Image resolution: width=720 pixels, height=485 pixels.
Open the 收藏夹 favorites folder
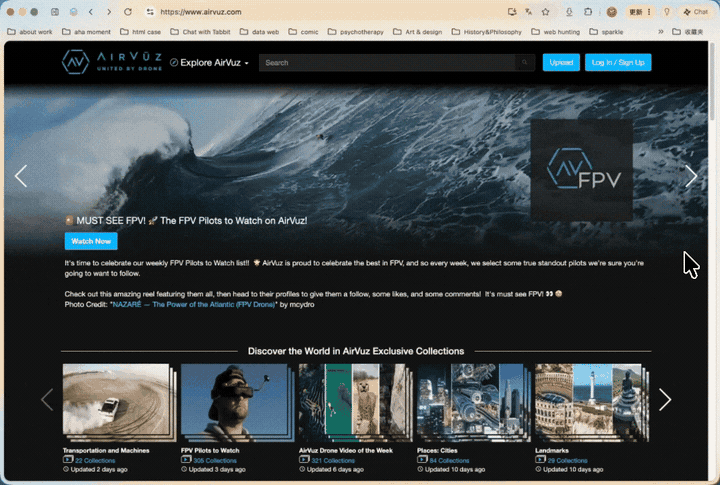coord(688,32)
